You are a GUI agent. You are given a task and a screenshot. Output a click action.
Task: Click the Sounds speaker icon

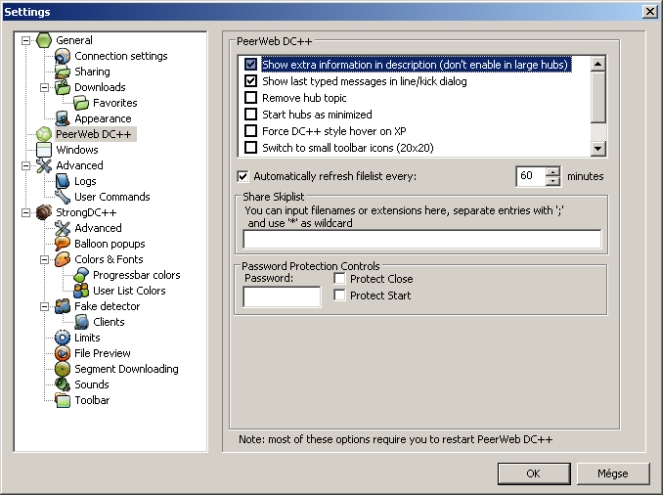(62, 385)
